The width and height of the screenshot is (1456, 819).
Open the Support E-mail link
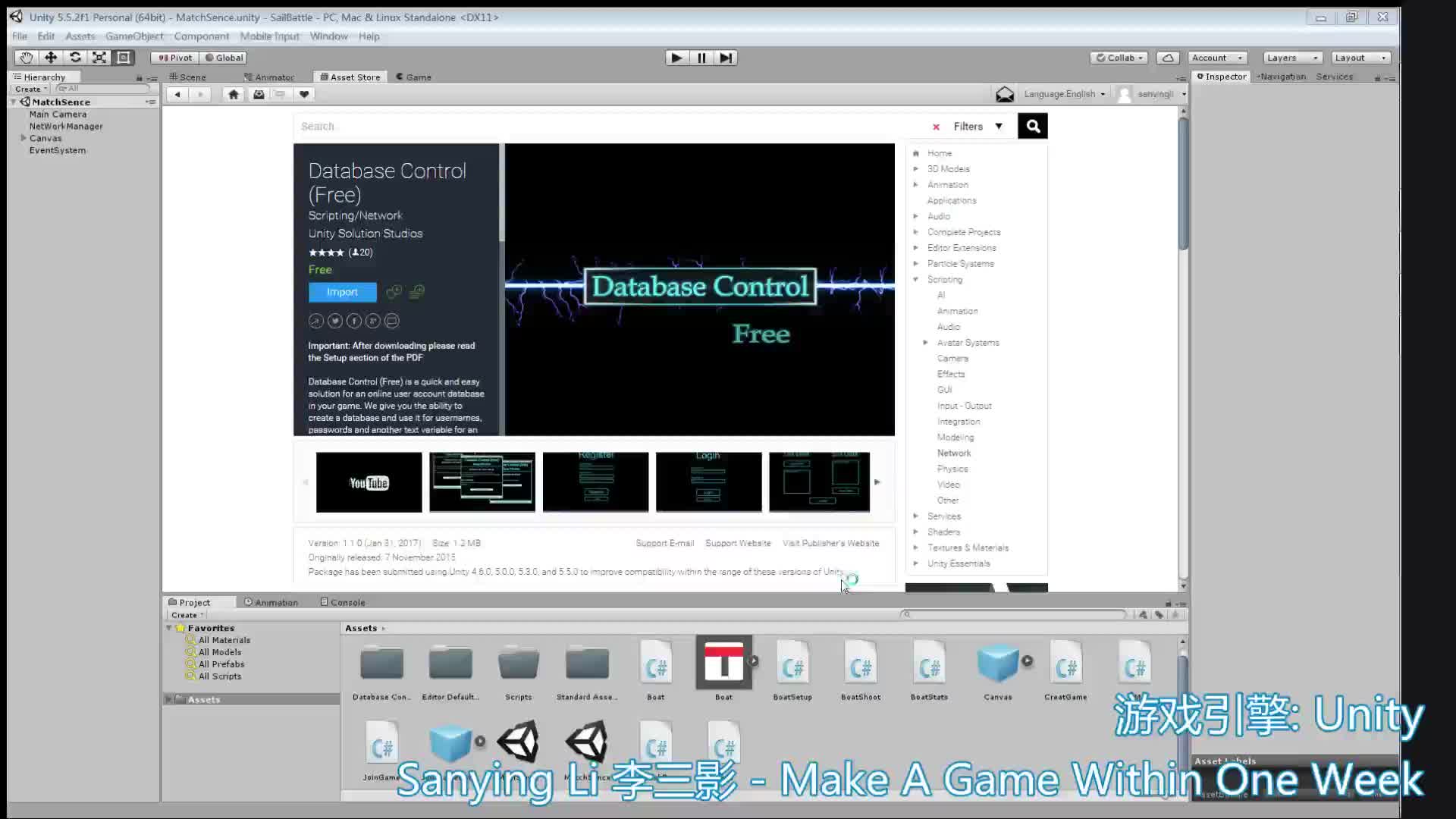coord(664,543)
